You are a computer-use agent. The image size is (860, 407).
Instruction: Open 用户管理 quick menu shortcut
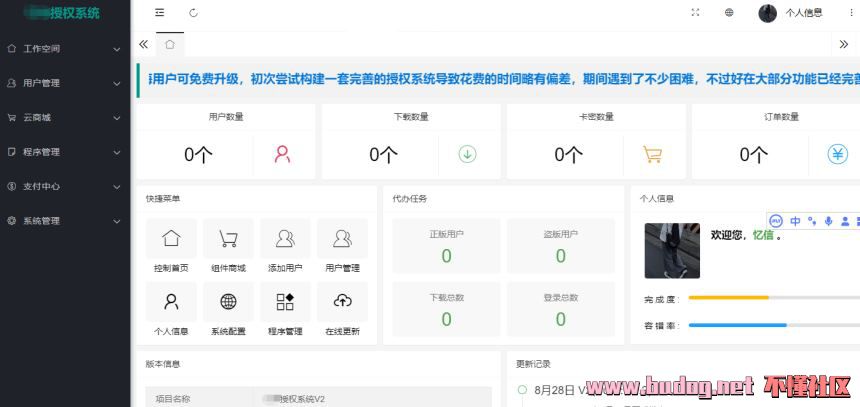pos(342,246)
